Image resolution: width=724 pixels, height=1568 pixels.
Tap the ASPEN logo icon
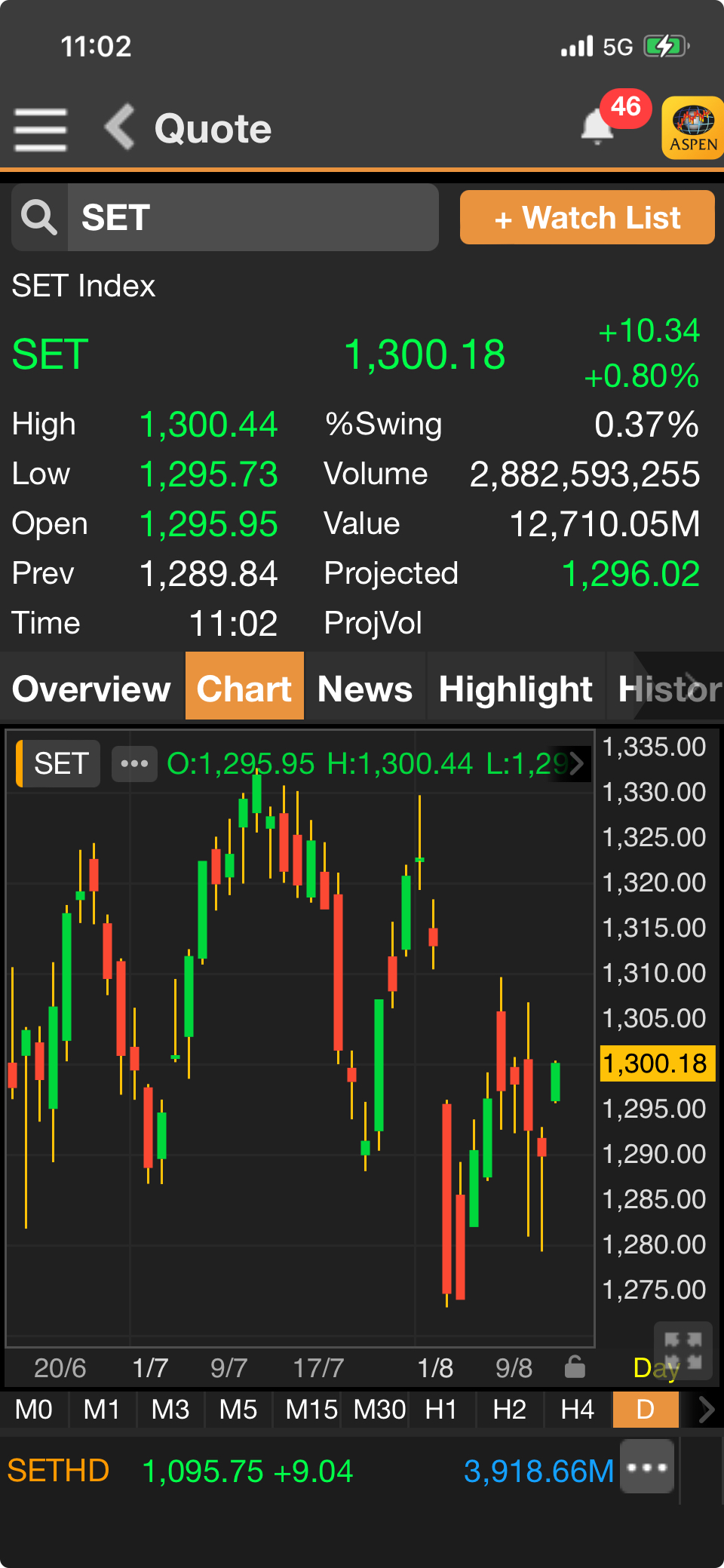[692, 127]
